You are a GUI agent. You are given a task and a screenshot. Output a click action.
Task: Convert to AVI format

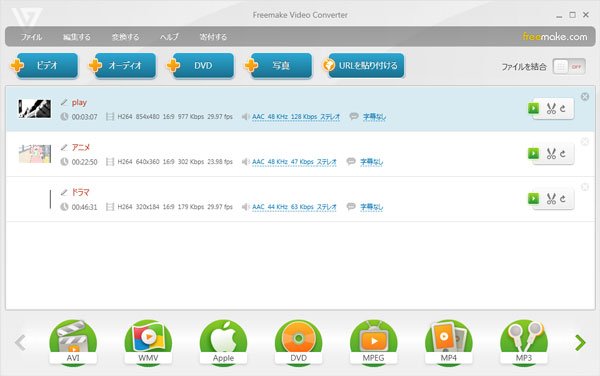coord(73,343)
